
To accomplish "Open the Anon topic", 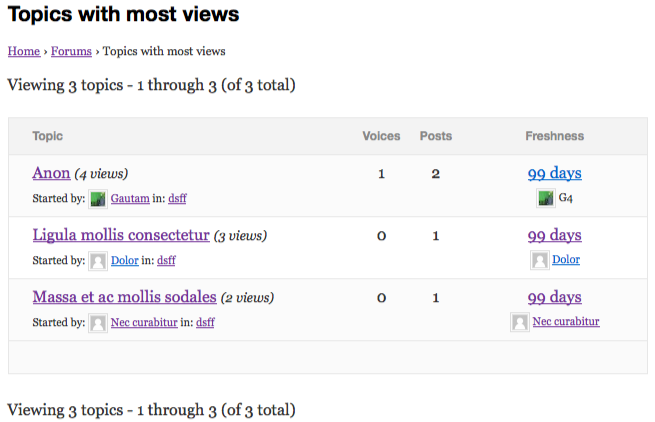I will tap(51, 173).
